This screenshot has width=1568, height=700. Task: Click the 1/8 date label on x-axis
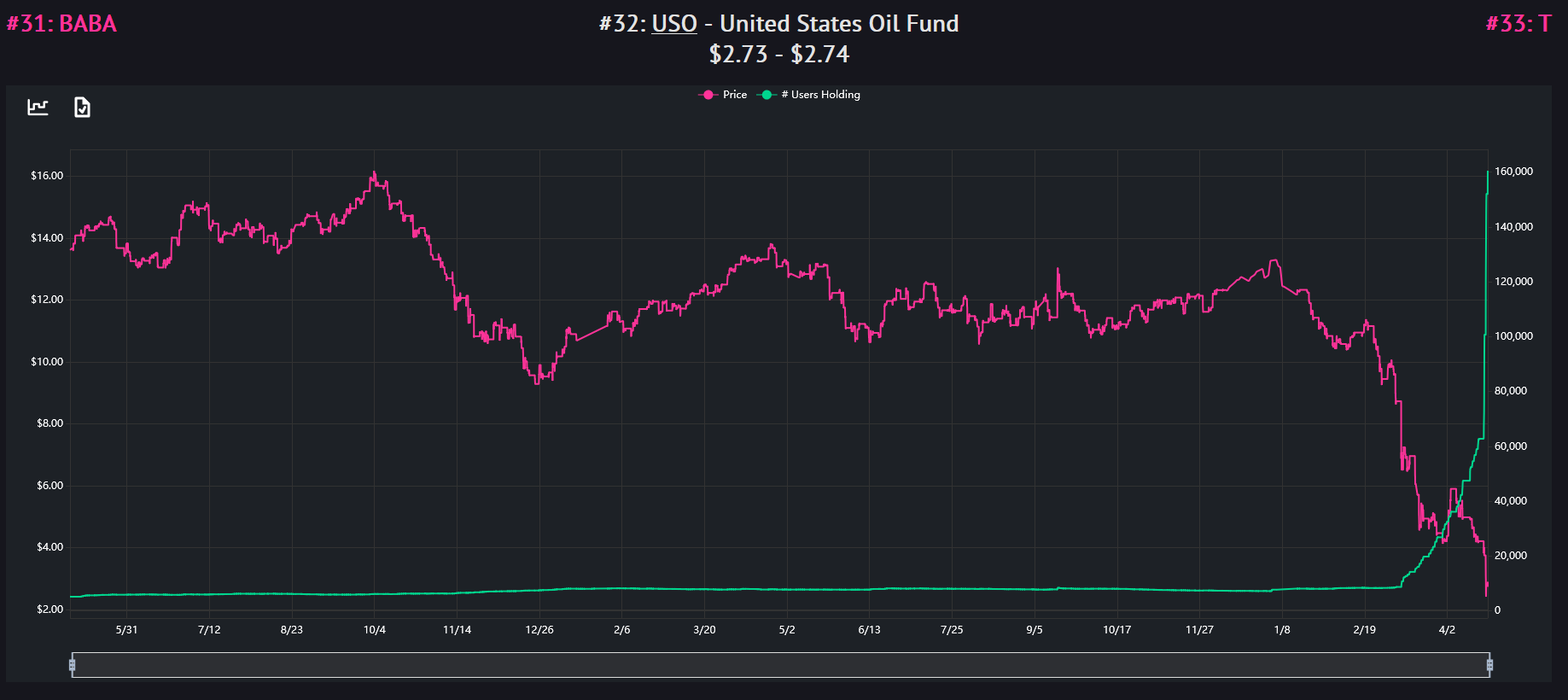click(1282, 630)
